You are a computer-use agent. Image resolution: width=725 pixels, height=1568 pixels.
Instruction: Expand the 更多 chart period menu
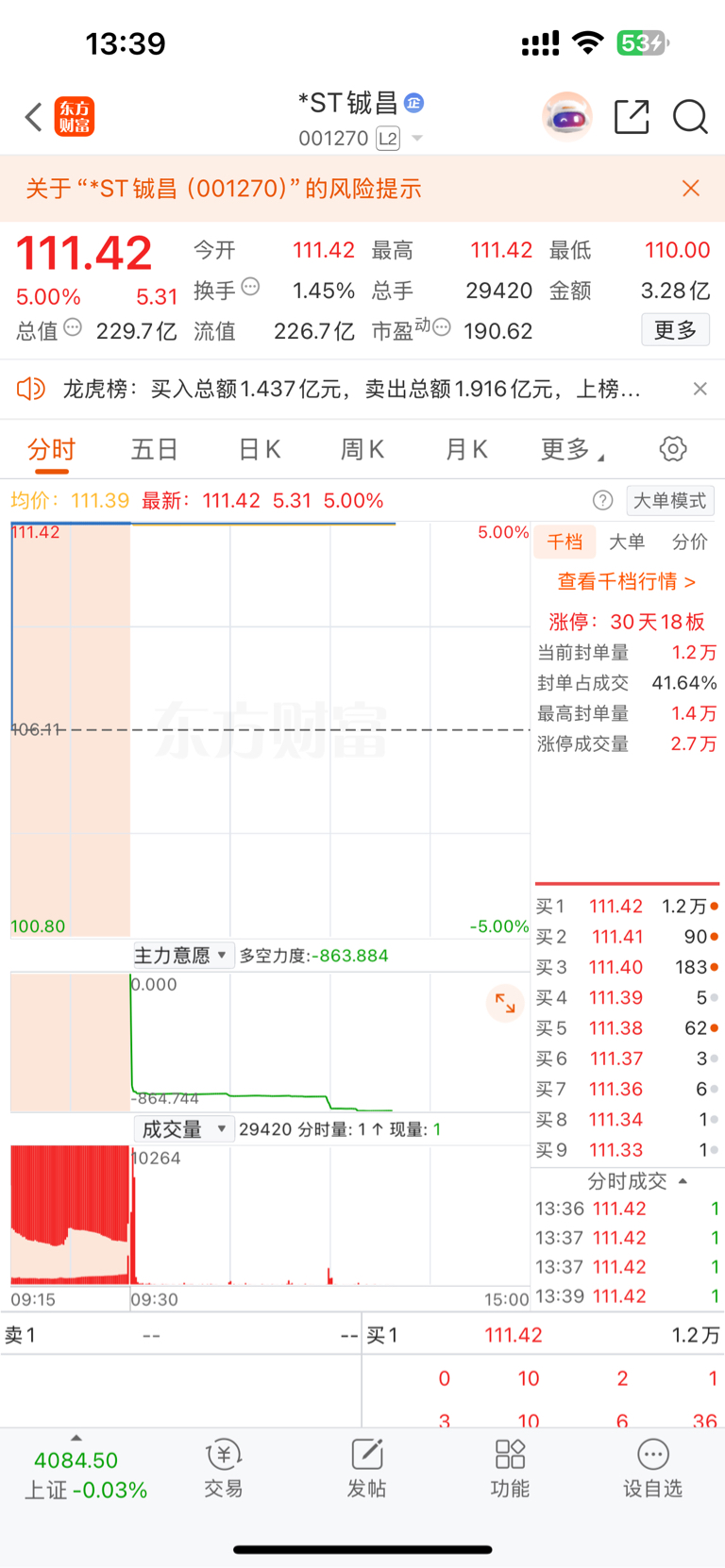click(572, 449)
